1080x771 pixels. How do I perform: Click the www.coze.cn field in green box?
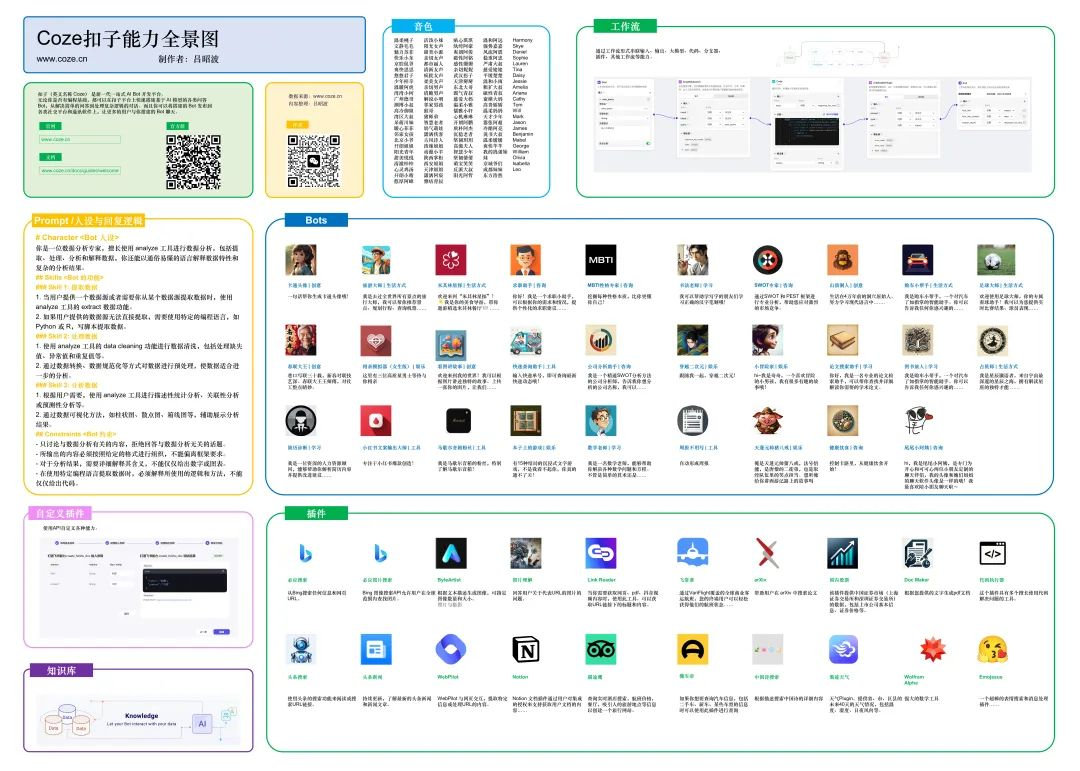tap(80, 139)
